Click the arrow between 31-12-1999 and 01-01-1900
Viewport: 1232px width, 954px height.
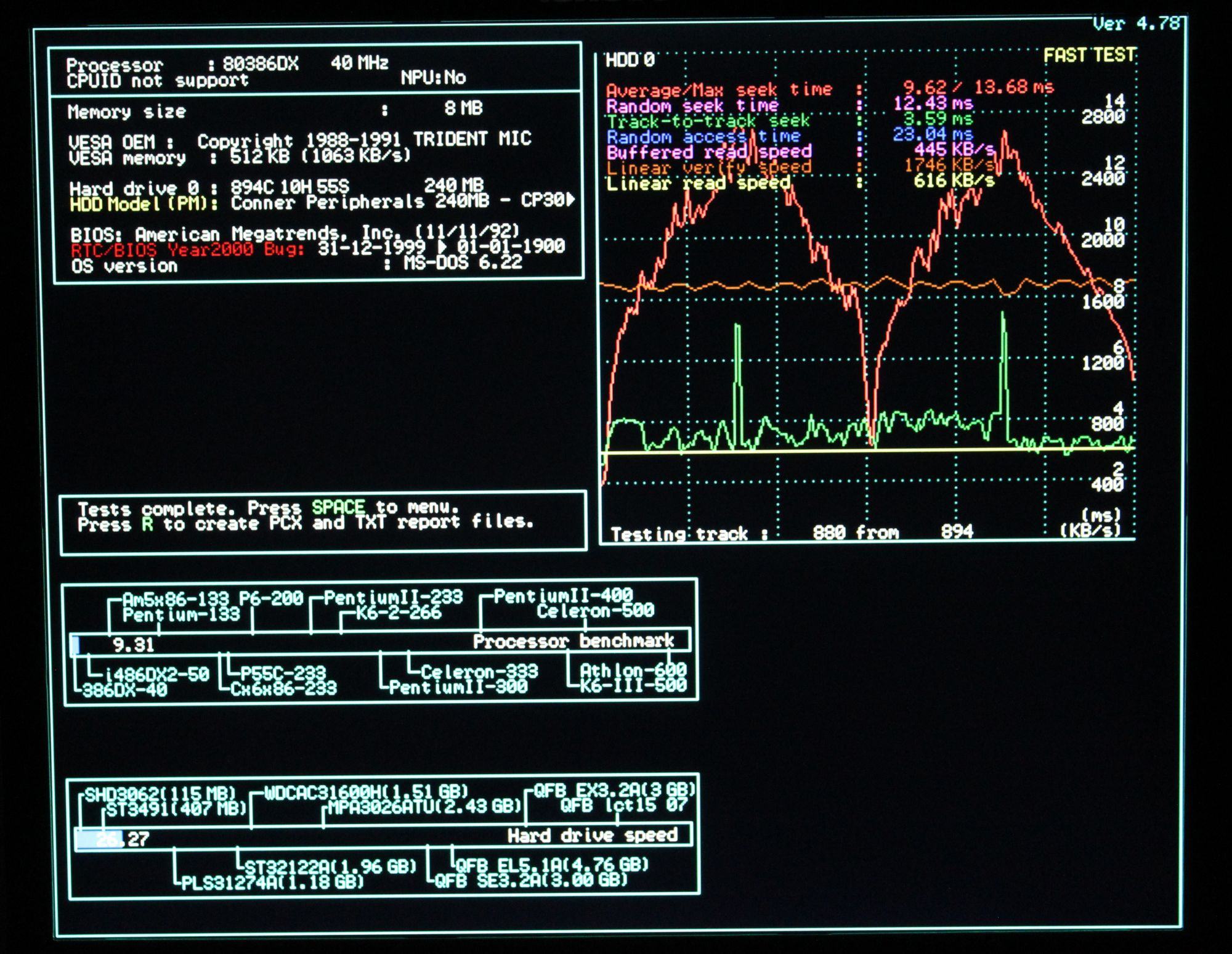point(442,248)
